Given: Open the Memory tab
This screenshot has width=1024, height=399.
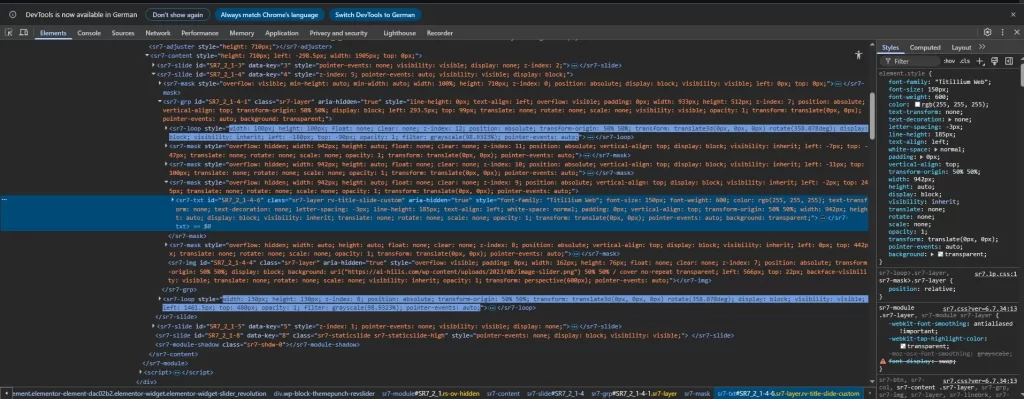Looking at the screenshot, I should tap(242, 33).
